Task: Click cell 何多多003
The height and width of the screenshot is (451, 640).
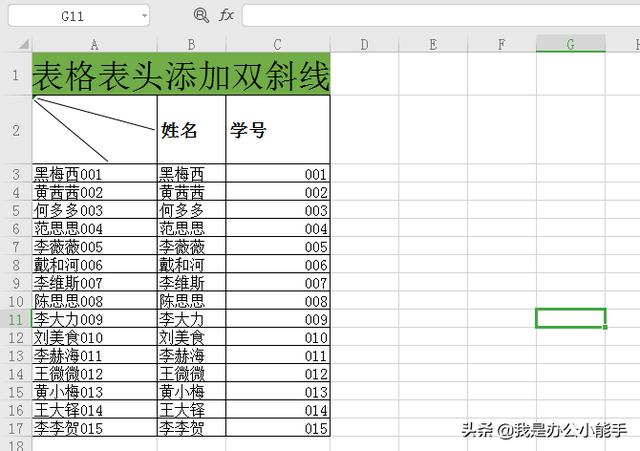Action: [x=95, y=210]
